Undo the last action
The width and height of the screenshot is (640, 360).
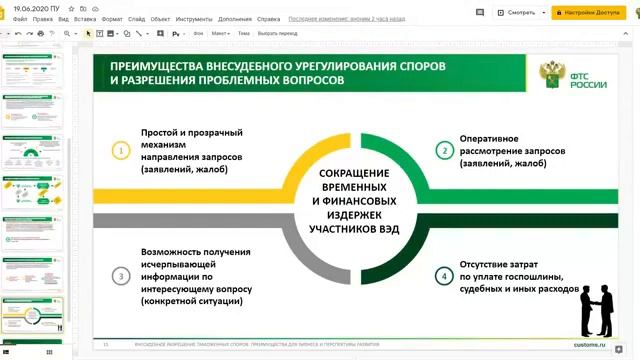click(18, 33)
